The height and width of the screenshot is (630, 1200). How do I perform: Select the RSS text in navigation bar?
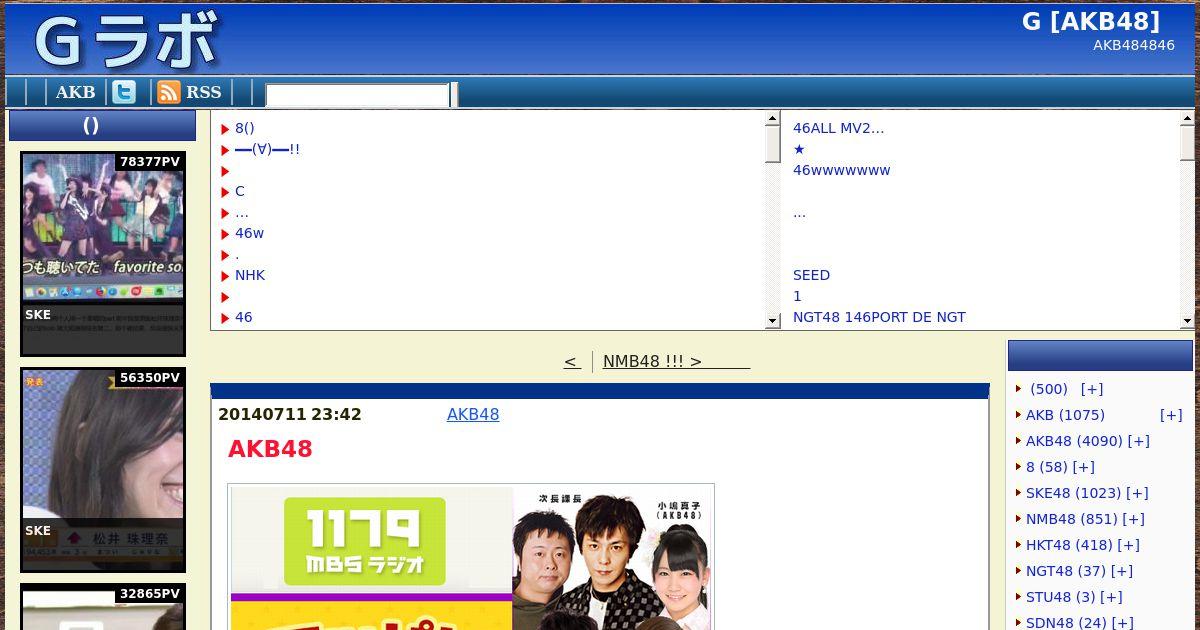[x=203, y=92]
